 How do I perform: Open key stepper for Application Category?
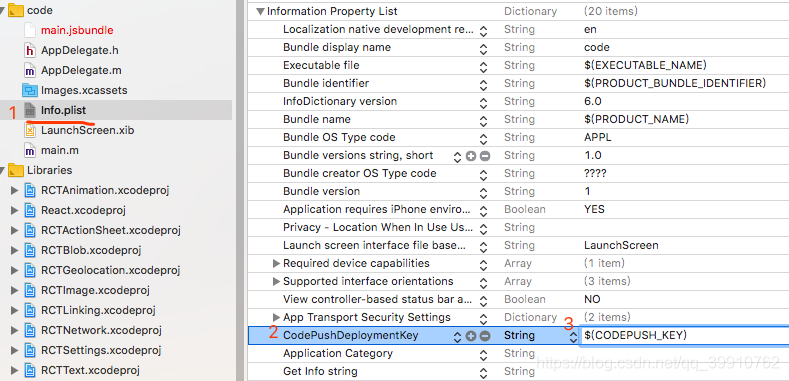point(483,355)
